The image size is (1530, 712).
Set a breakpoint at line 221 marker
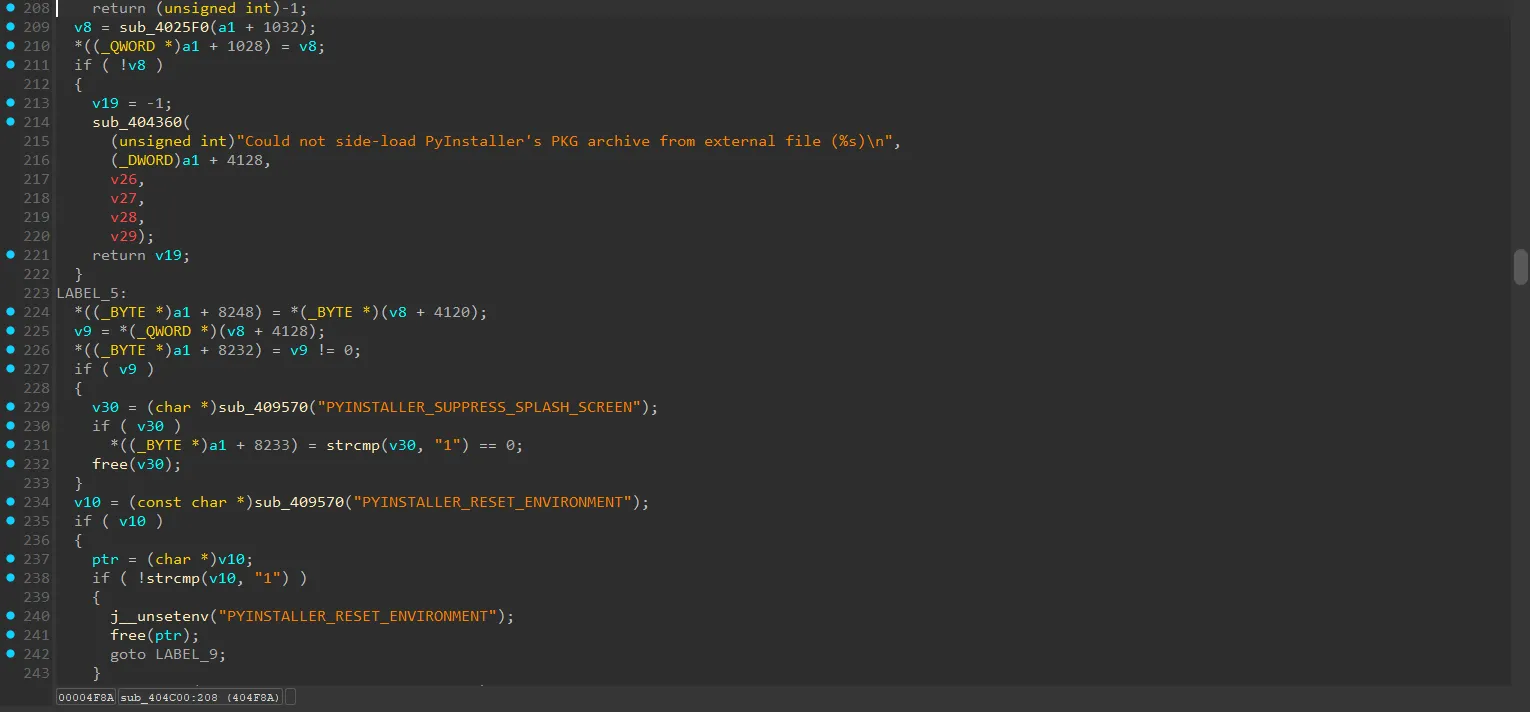[10, 255]
